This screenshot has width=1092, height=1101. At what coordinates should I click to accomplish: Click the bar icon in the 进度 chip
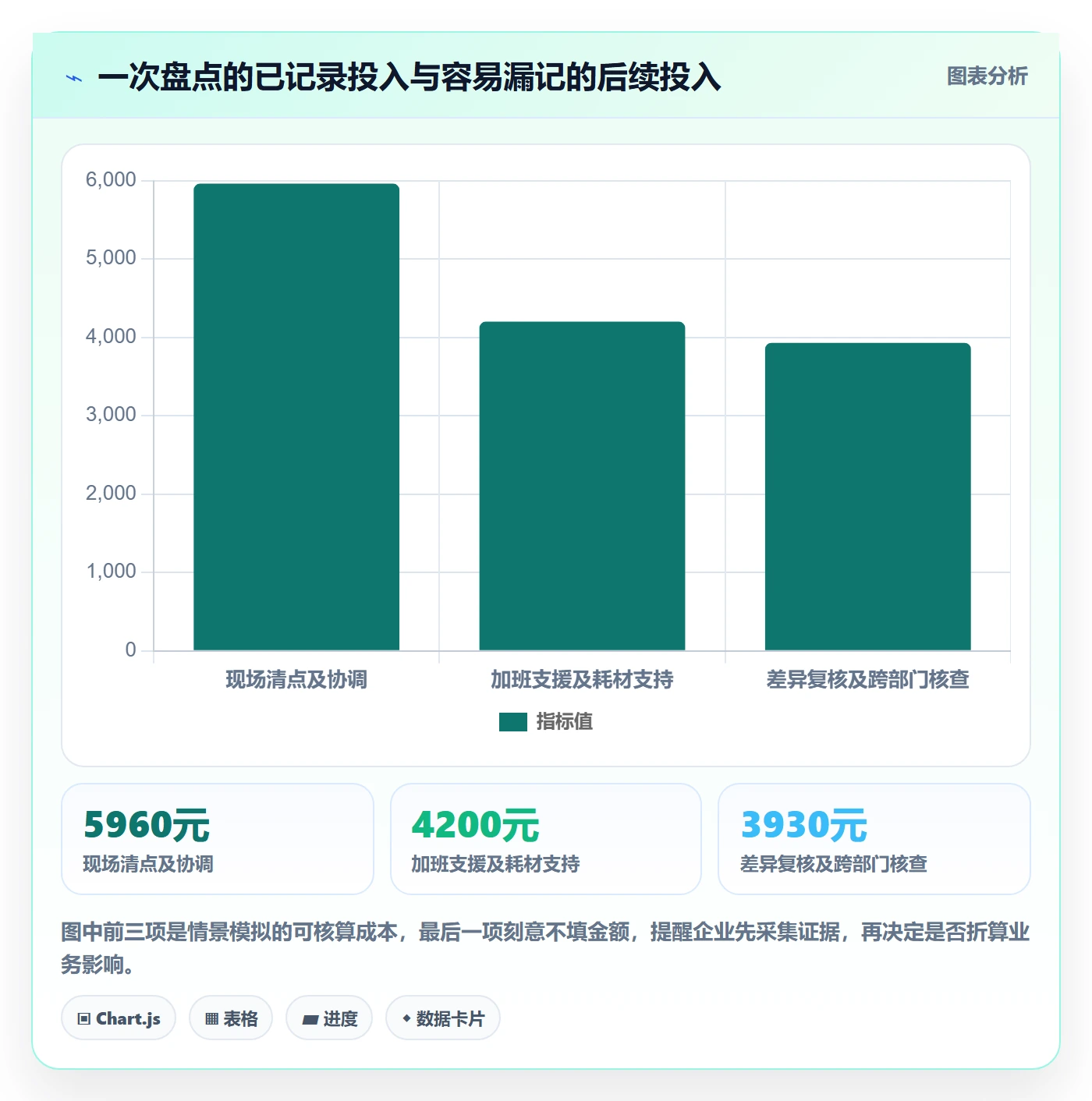point(310,1020)
